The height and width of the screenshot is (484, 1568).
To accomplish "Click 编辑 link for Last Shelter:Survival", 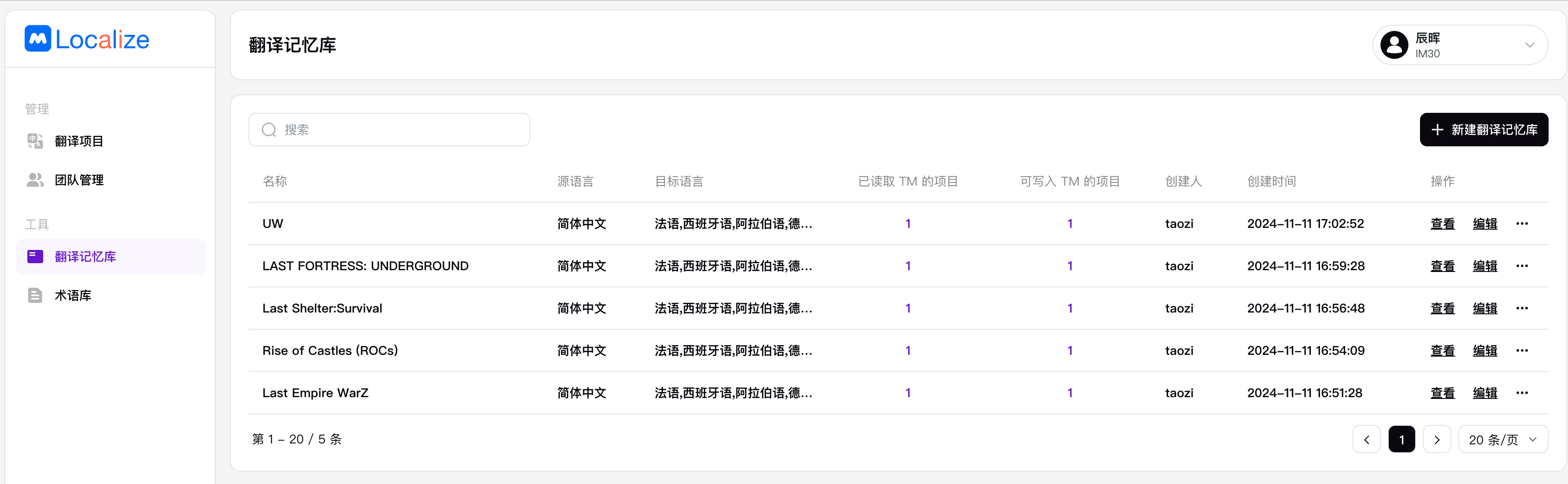I will click(x=1485, y=308).
